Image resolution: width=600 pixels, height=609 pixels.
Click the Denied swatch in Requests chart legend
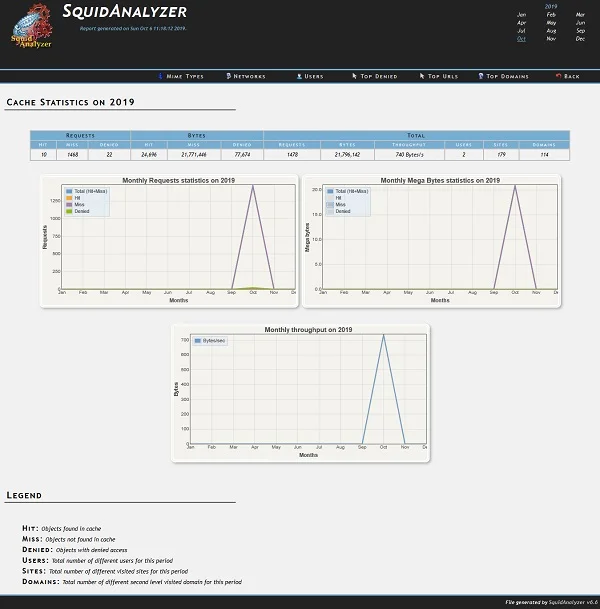point(69,211)
